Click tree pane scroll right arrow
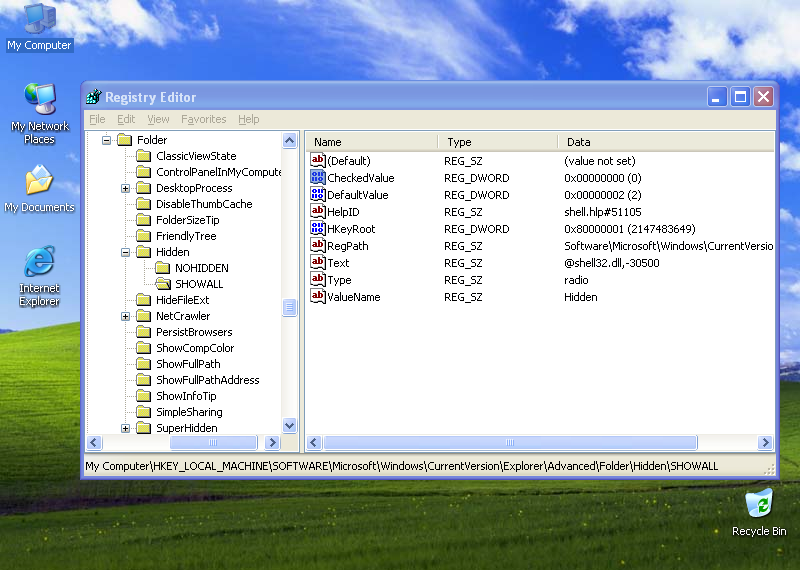 click(272, 442)
